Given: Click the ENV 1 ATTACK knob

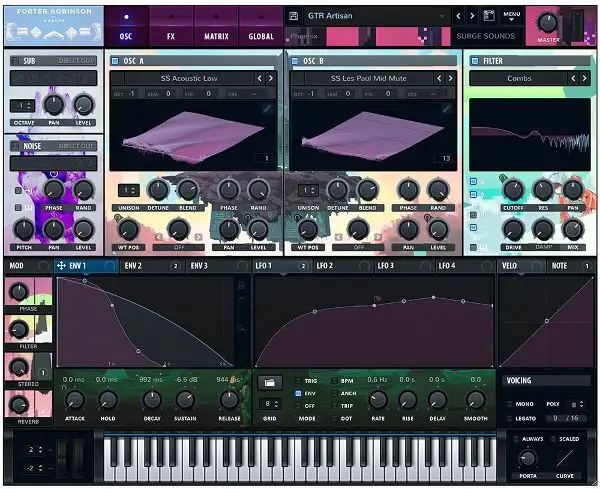Looking at the screenshot, I should click(x=73, y=399).
